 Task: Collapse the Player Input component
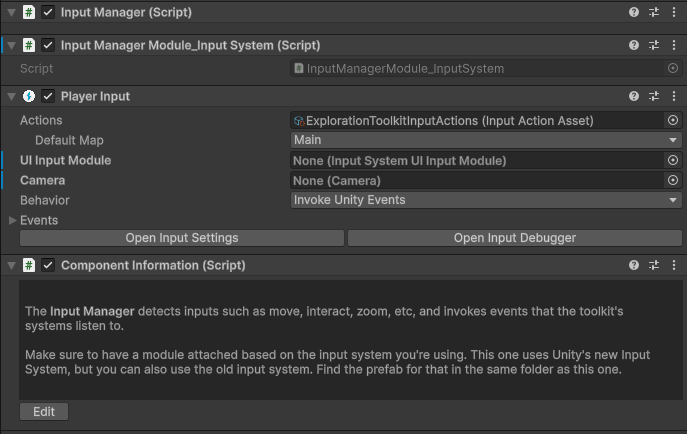tap(12, 96)
